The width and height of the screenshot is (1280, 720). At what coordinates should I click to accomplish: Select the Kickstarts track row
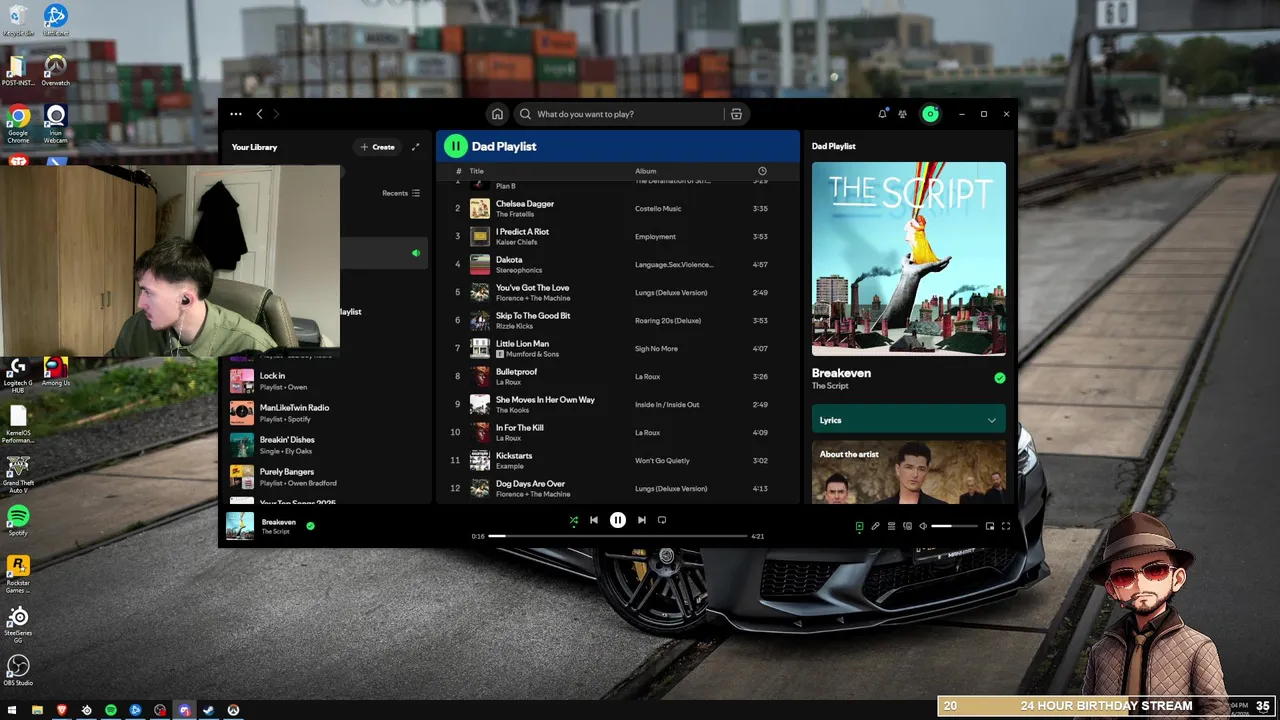point(618,460)
